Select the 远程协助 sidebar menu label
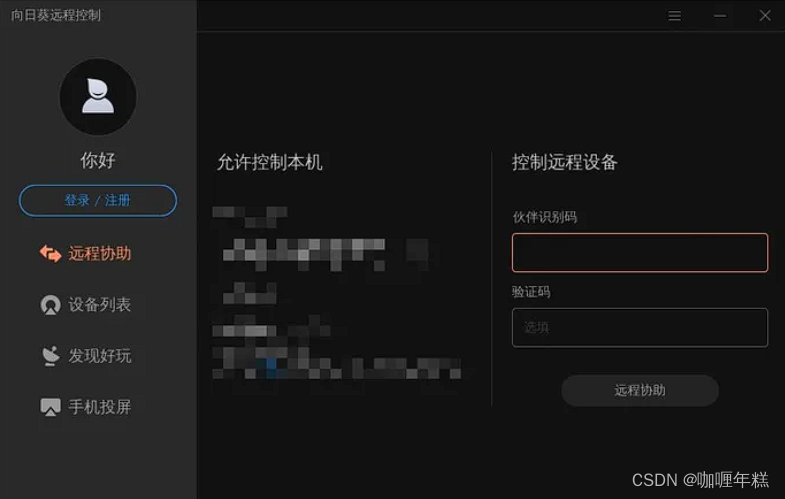The height and width of the screenshot is (499, 785). click(x=100, y=254)
